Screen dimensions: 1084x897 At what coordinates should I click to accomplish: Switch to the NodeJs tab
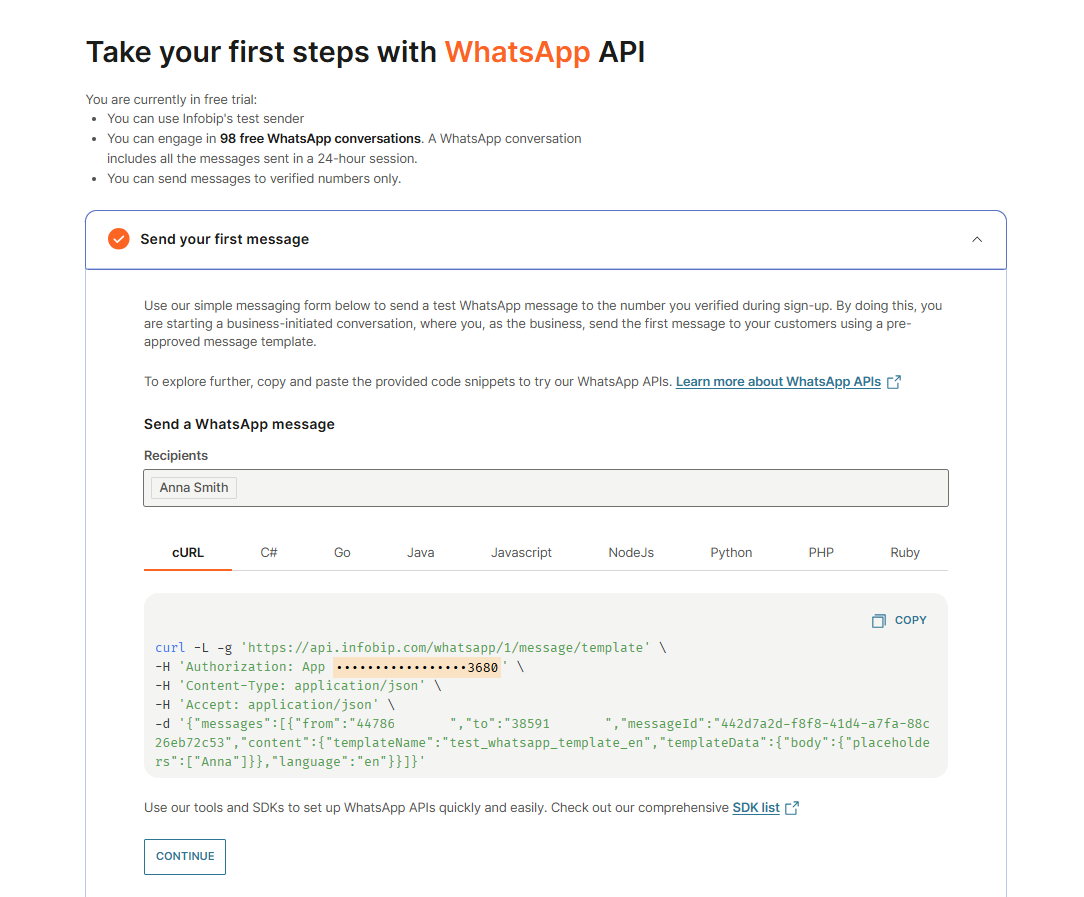click(x=631, y=553)
